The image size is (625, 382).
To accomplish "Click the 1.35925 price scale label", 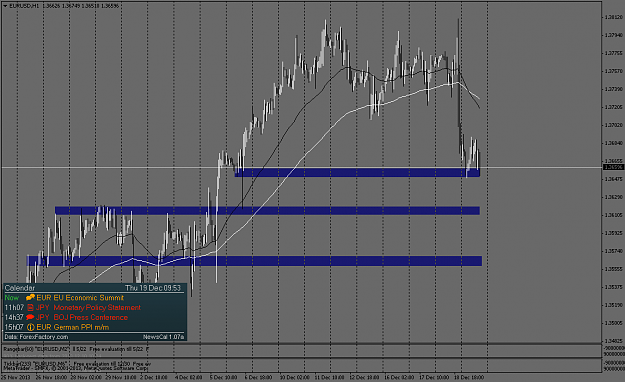I will click(613, 233).
